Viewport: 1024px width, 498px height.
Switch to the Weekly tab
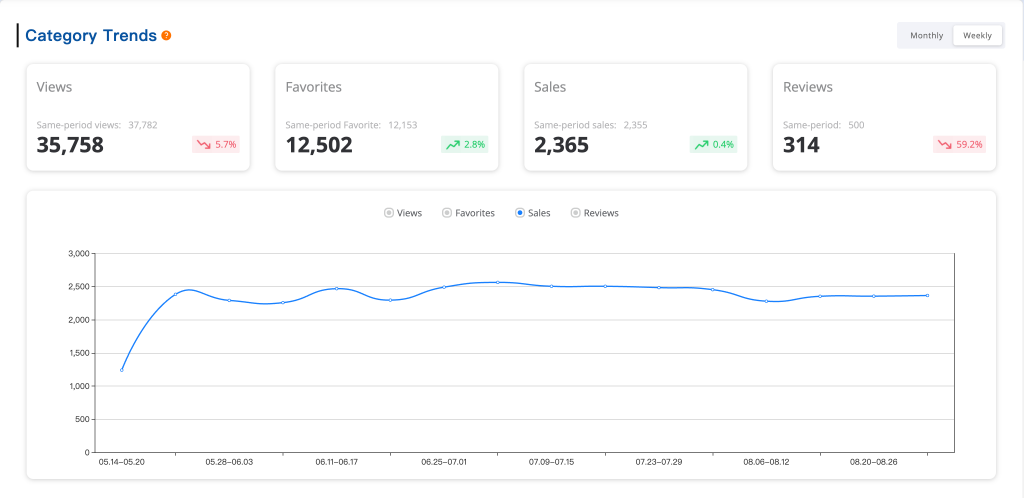pyautogui.click(x=977, y=35)
